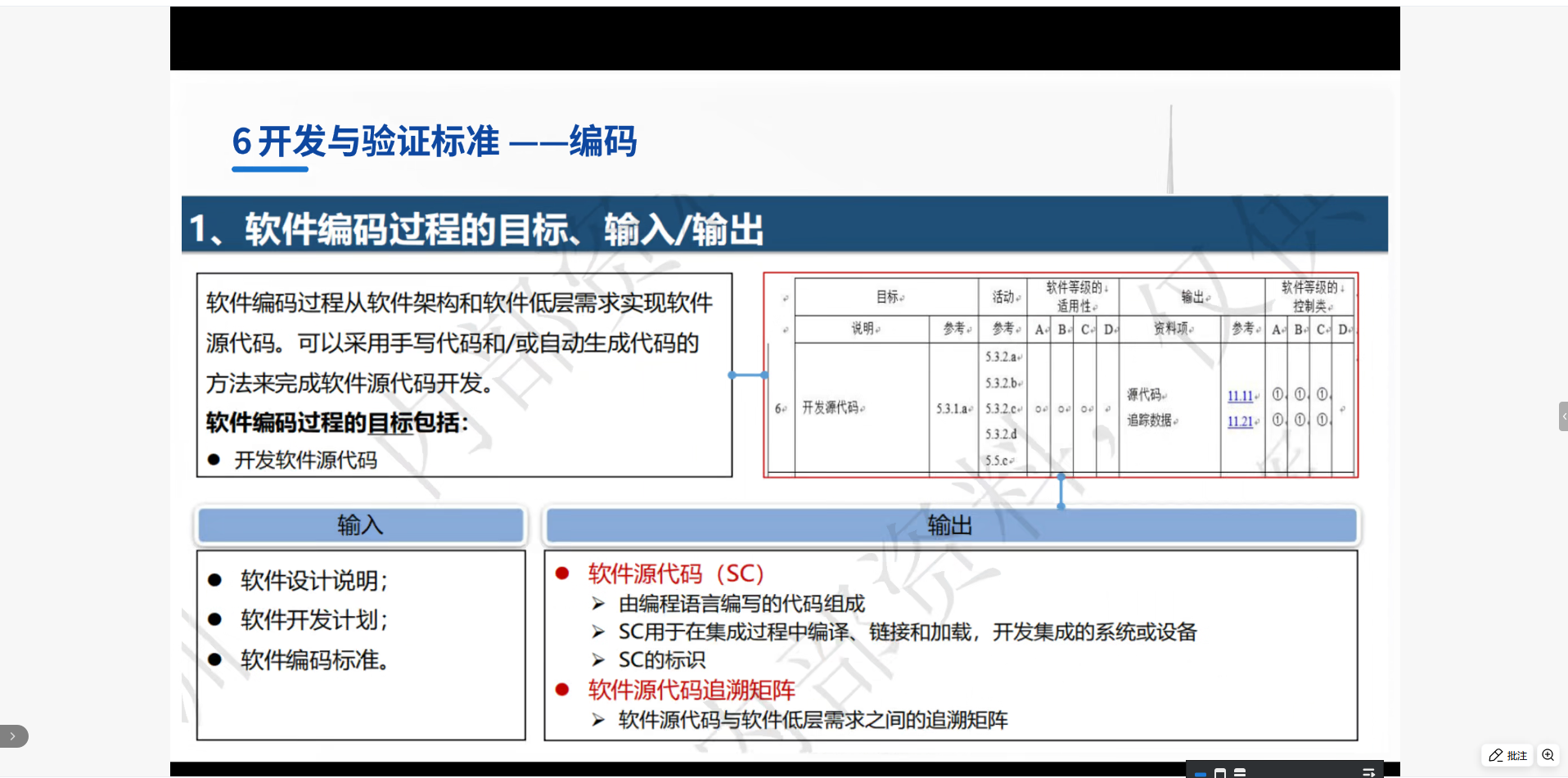Click the 开发源代码 cell in the table
Screen dimensions: 1568x778
tap(831, 407)
